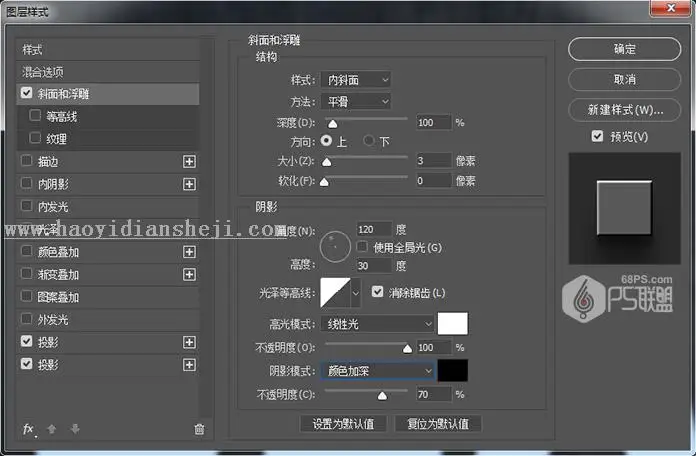Click the plus icon on the last 投影 row
Viewport: 696px width, 456px height.
pos(189,365)
